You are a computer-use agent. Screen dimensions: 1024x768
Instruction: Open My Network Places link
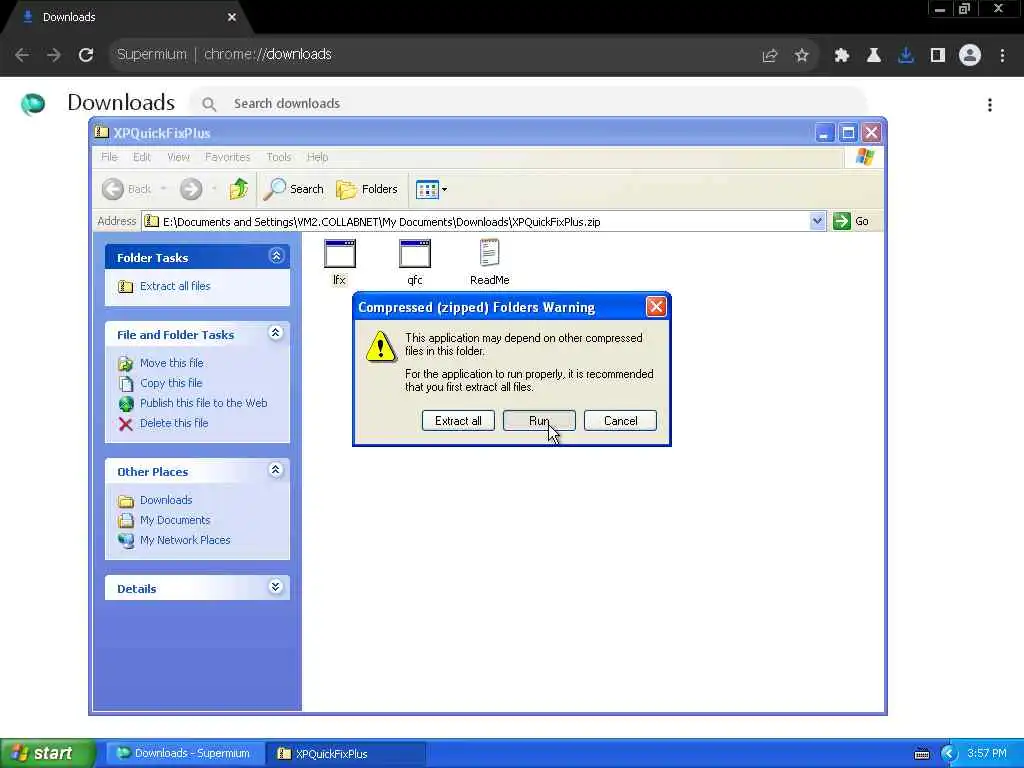click(x=185, y=540)
